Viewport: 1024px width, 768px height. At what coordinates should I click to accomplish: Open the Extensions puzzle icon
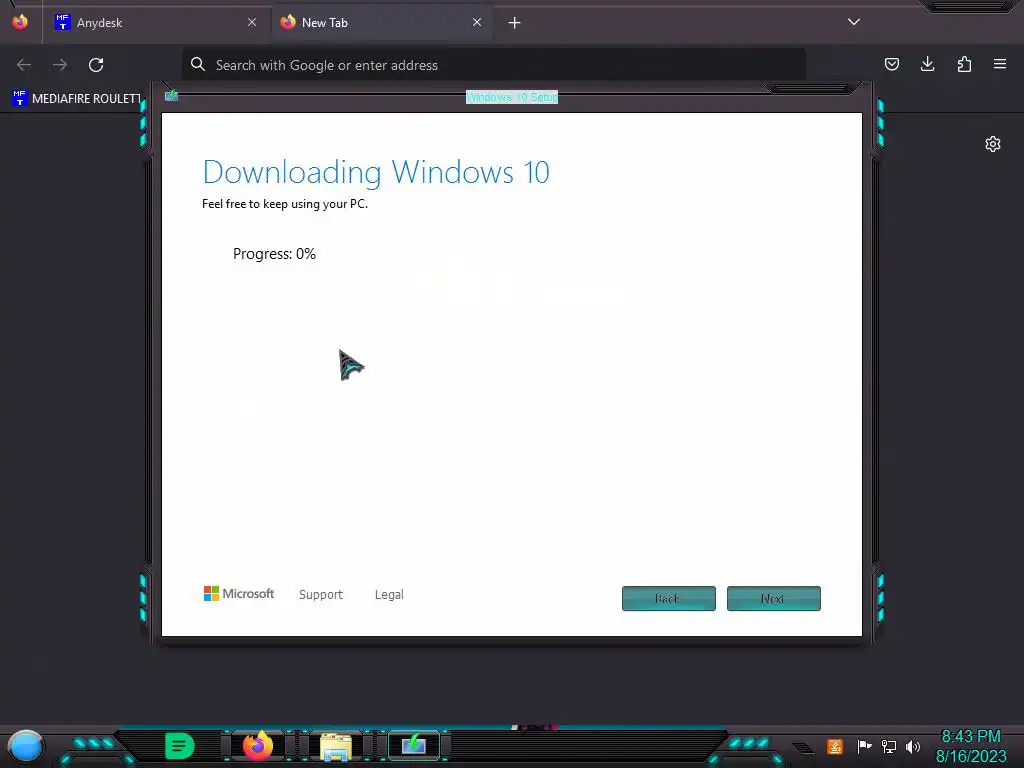tap(964, 64)
